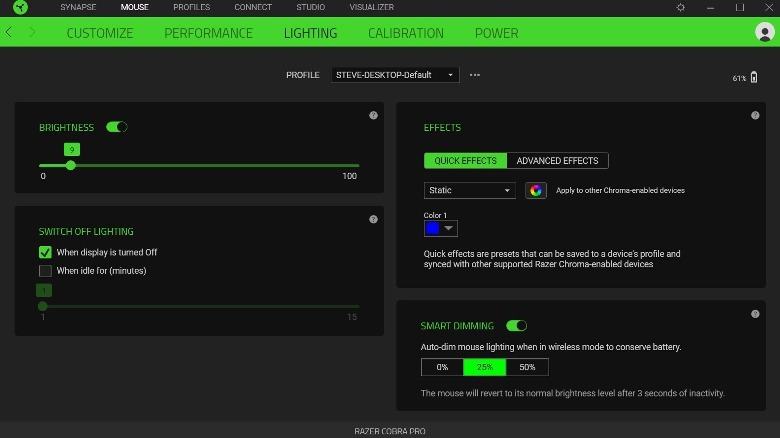Viewport: 780px width, 438px height.
Task: Select Quick Effects button
Action: pos(465,160)
